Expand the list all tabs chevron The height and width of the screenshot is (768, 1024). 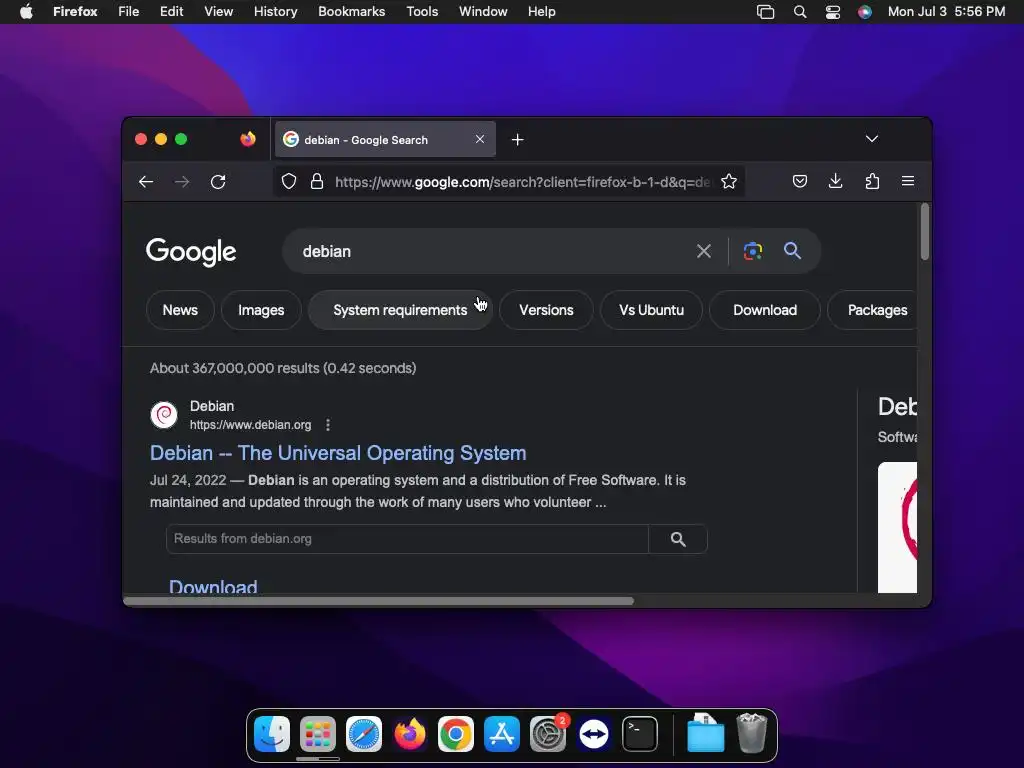click(x=872, y=138)
